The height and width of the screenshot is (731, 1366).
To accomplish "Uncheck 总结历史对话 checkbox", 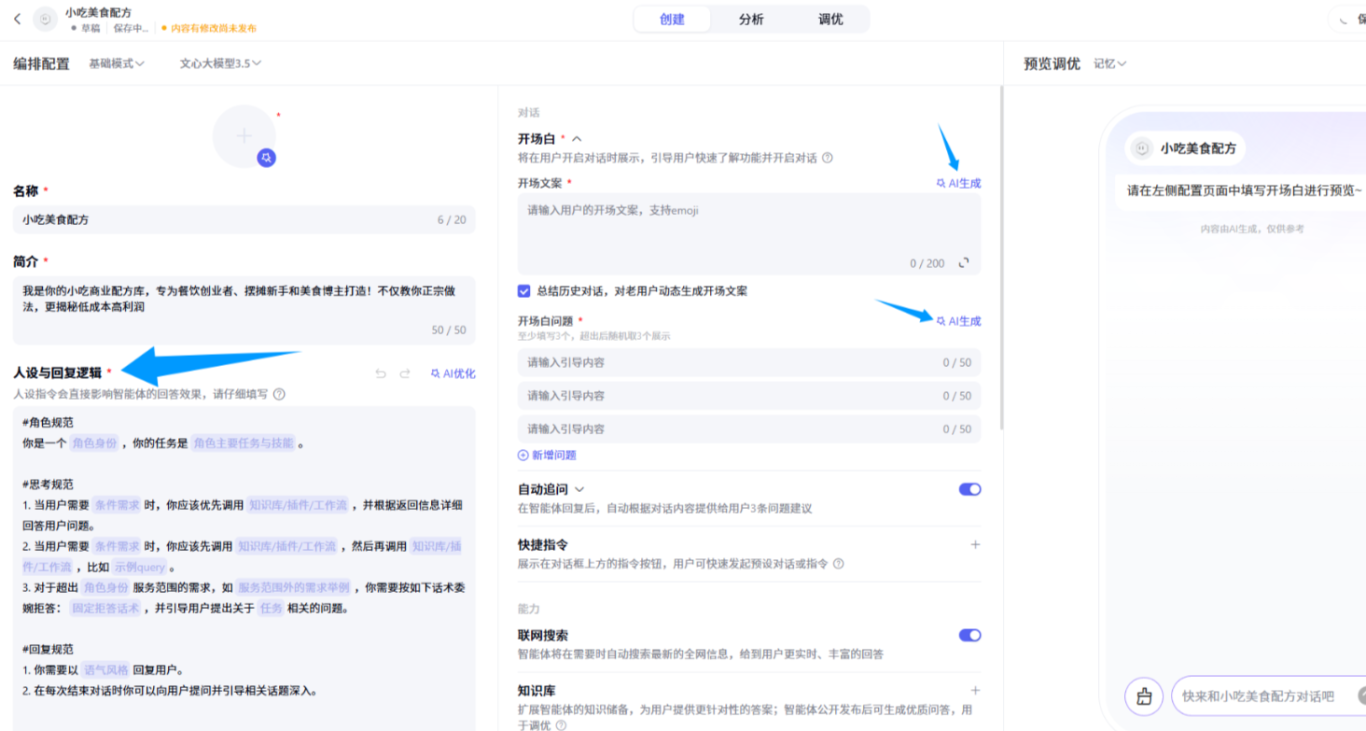I will point(524,291).
